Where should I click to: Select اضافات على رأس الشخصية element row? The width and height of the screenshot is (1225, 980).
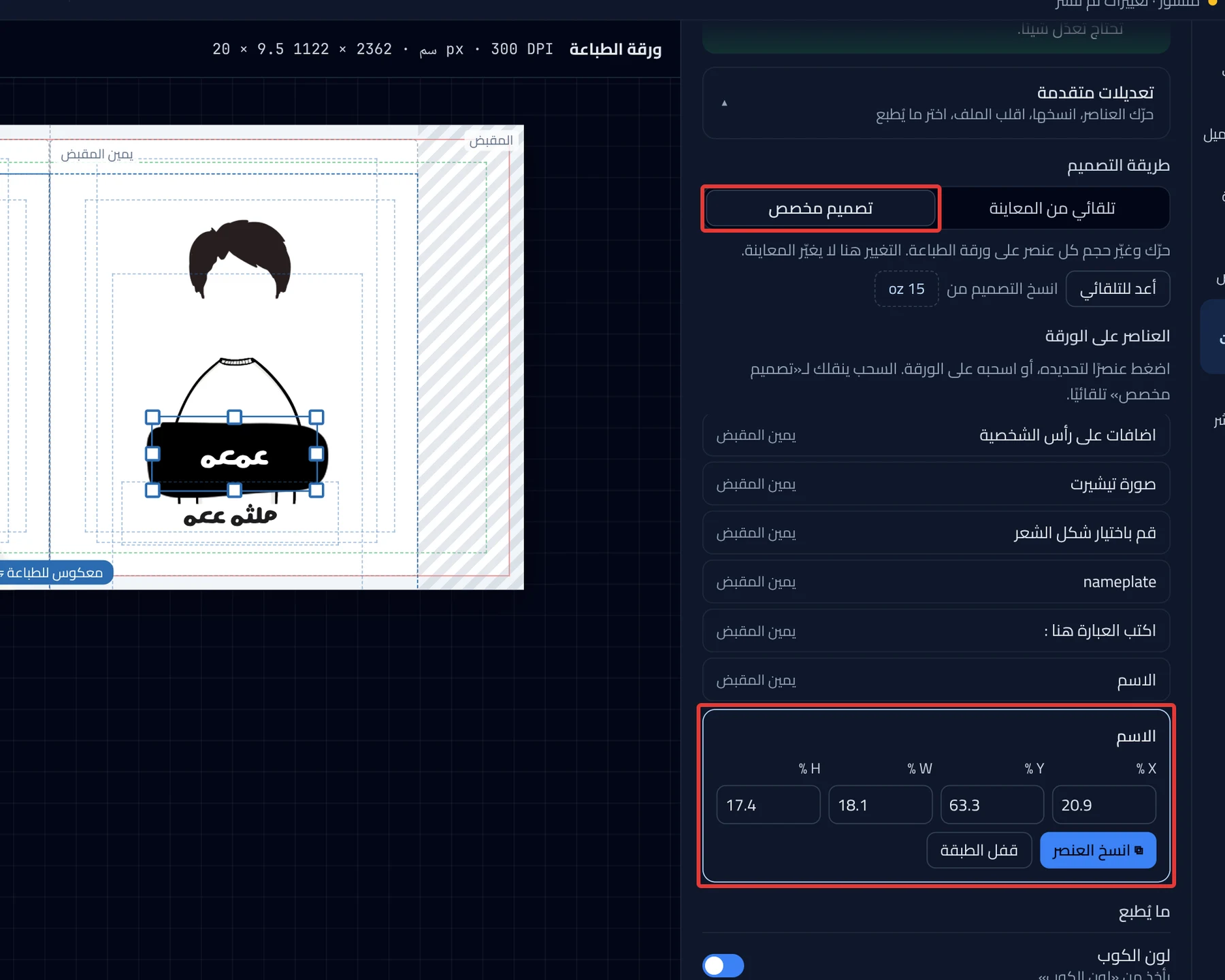[x=936, y=435]
